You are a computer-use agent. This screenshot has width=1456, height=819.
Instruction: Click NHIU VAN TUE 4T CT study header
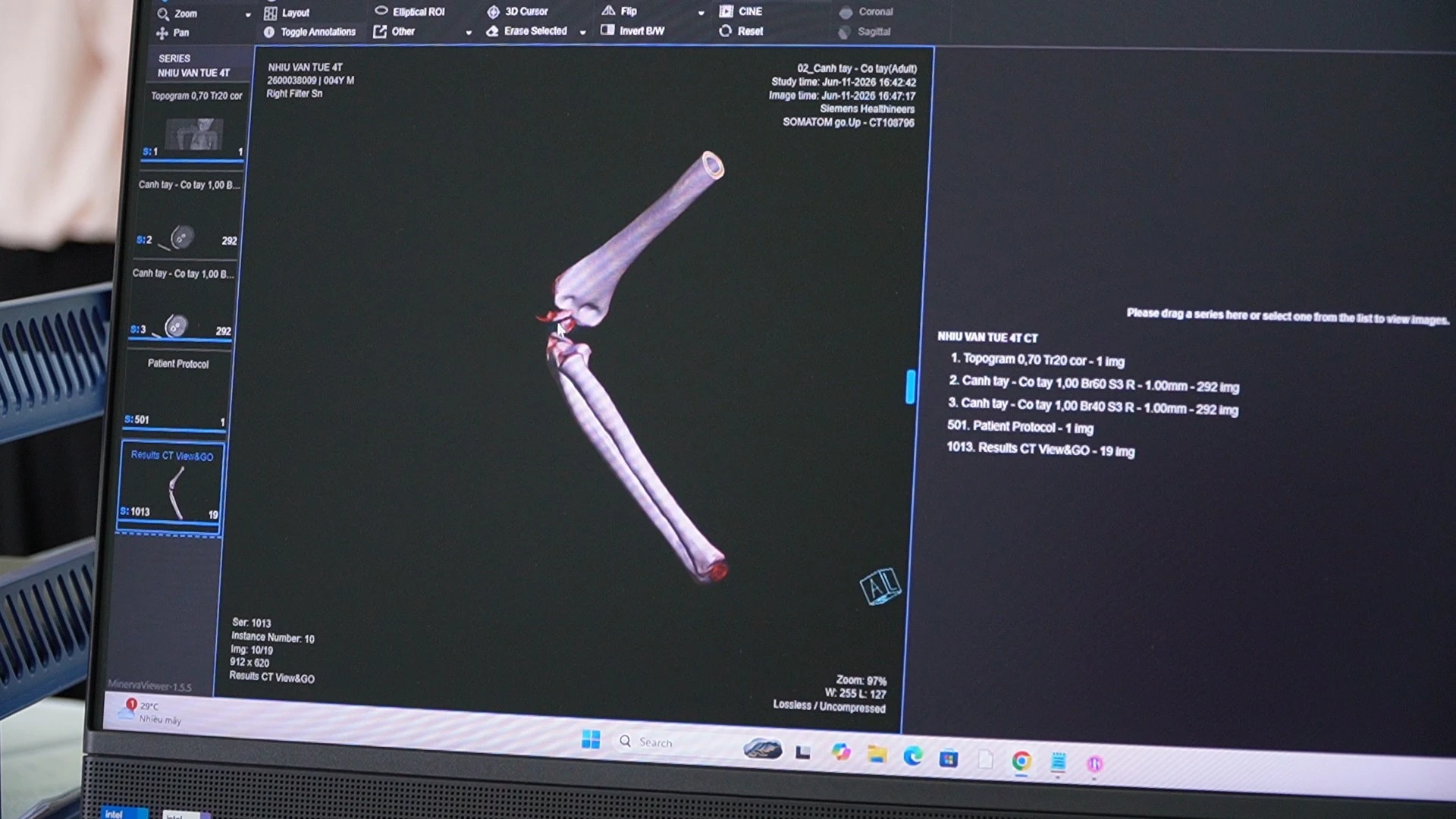pyautogui.click(x=987, y=337)
